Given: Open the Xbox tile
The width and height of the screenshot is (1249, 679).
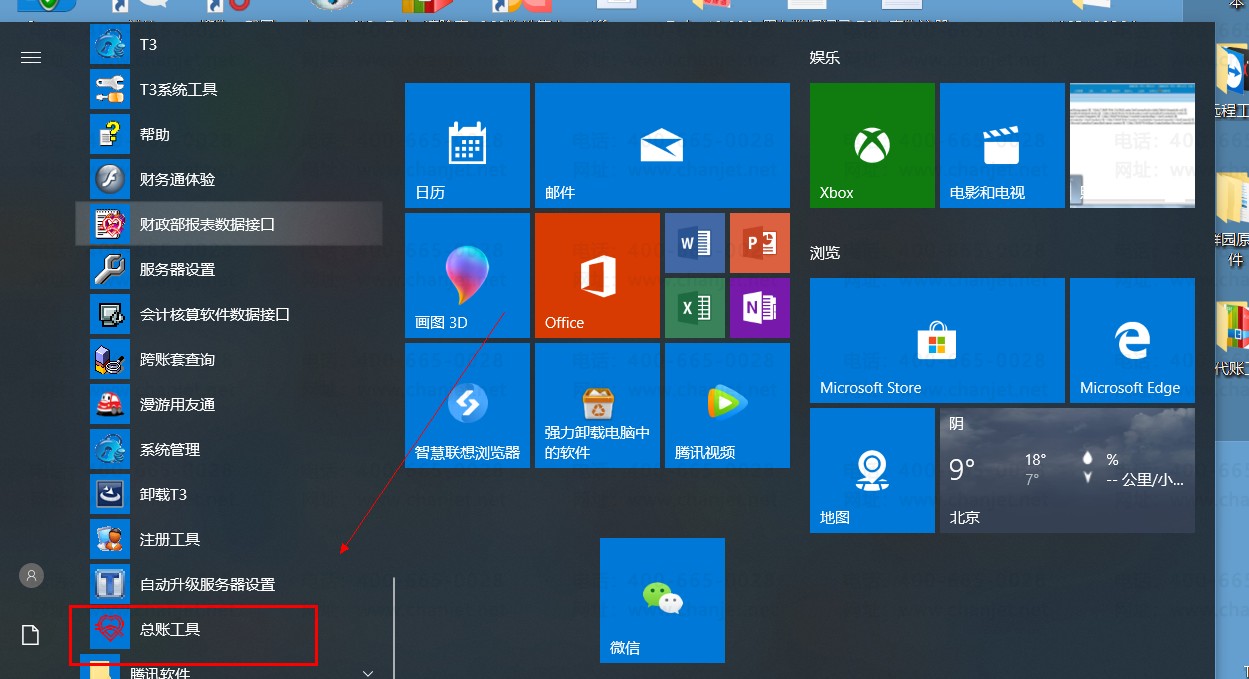Looking at the screenshot, I should point(872,145).
